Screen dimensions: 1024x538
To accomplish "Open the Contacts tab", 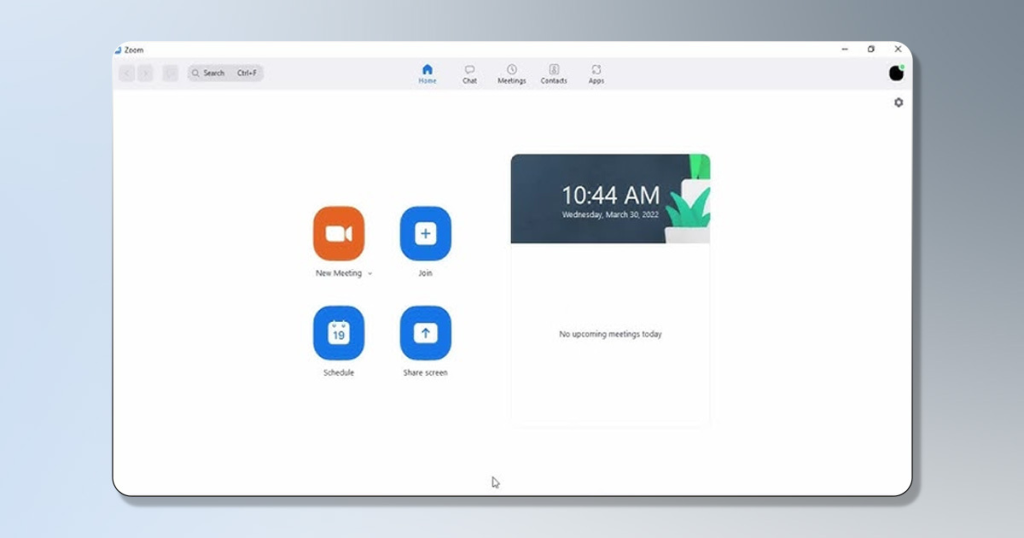I will [554, 74].
